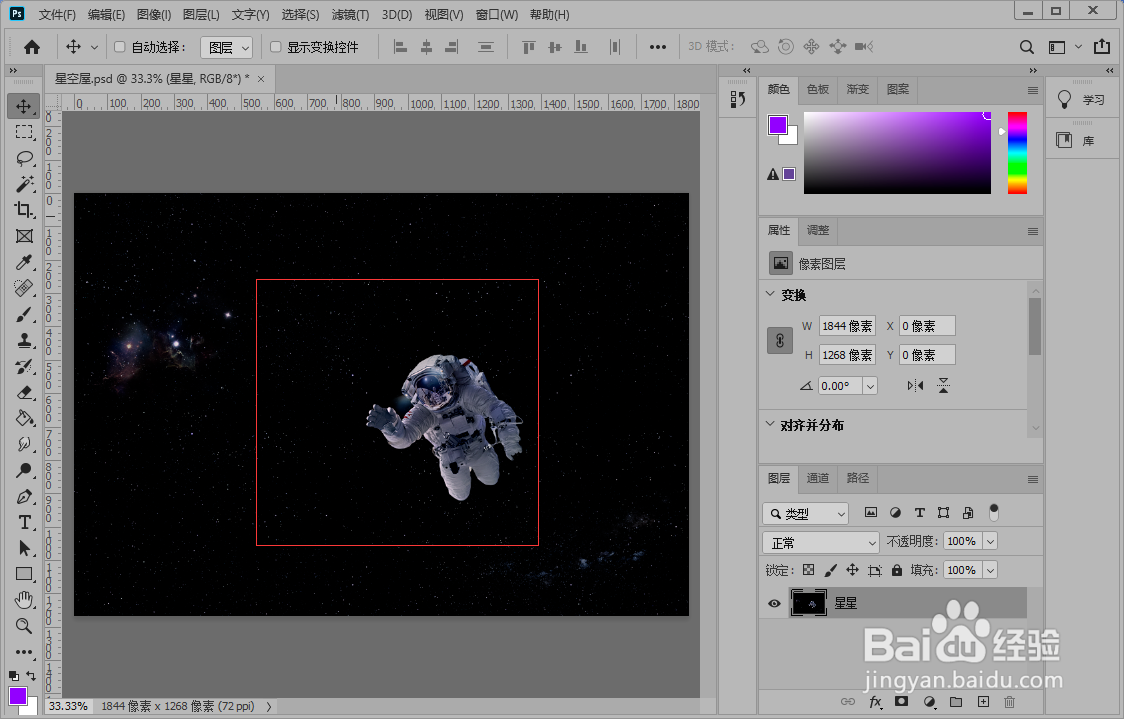Click the add layer style fx icon
Screen dimensions: 1124x719
coord(875,702)
